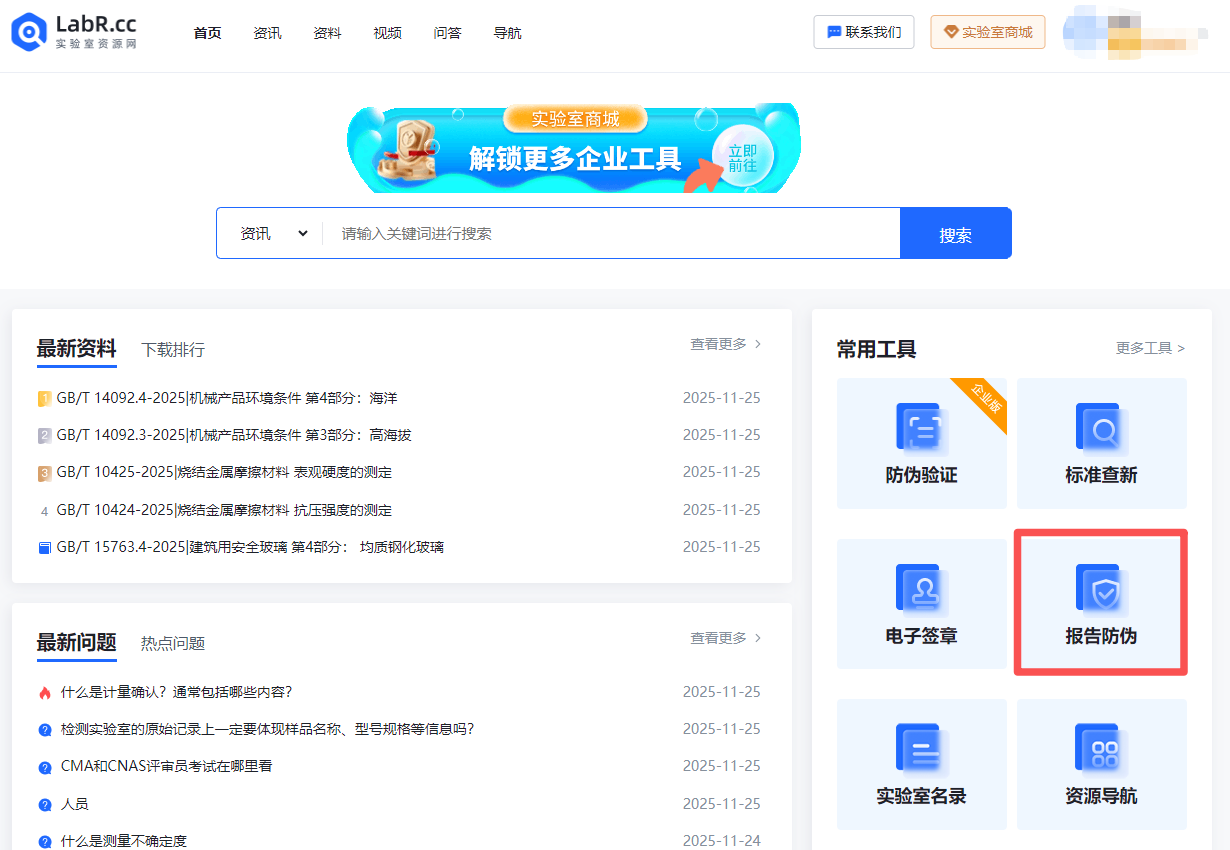1230x850 pixels.
Task: Open the 问答 navigation menu item
Action: [447, 33]
